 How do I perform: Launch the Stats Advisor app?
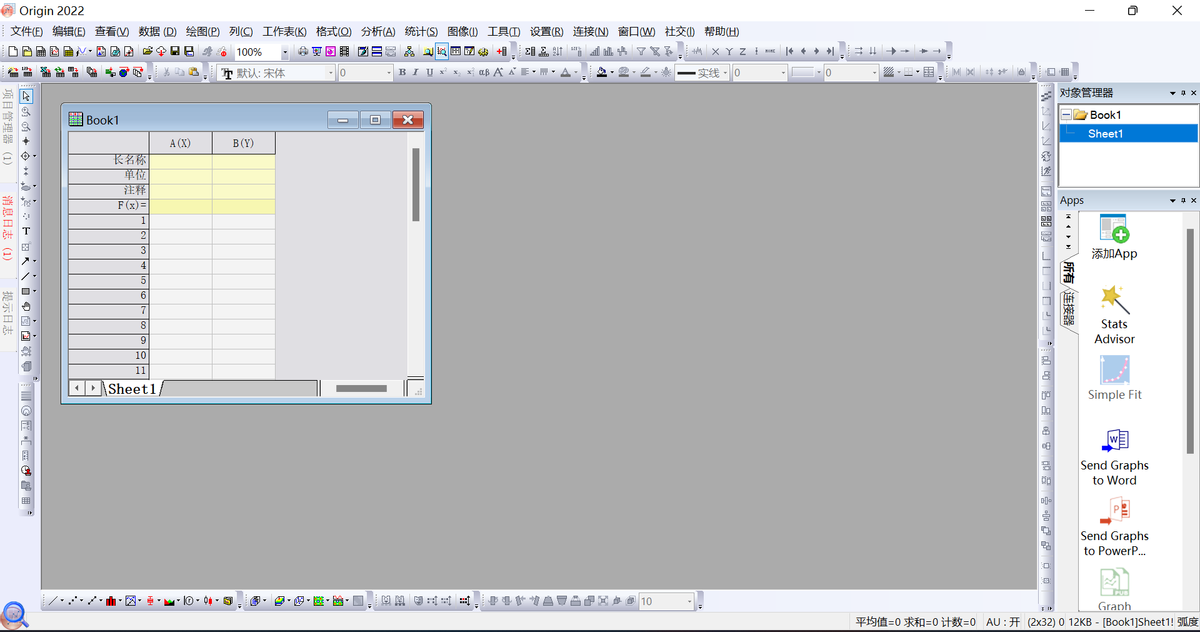tap(1114, 315)
